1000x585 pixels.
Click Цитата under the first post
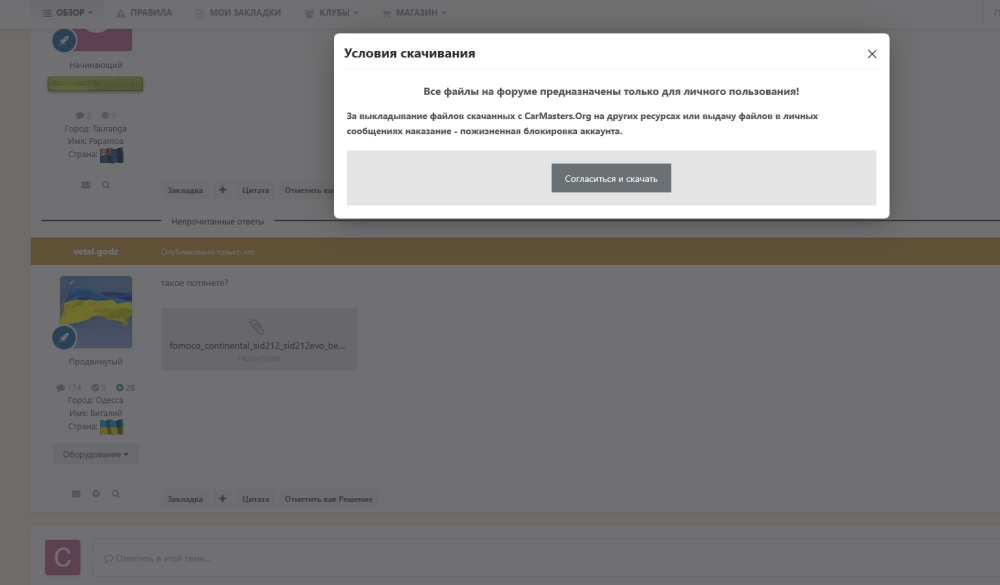pyautogui.click(x=256, y=190)
